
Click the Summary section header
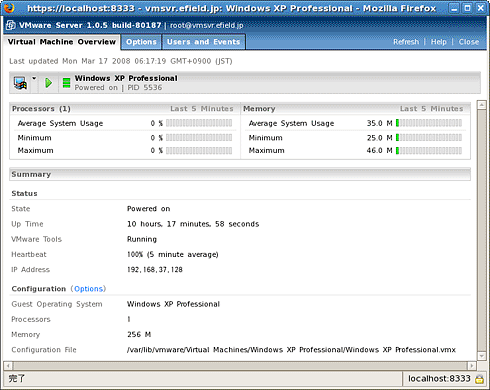tap(240, 174)
